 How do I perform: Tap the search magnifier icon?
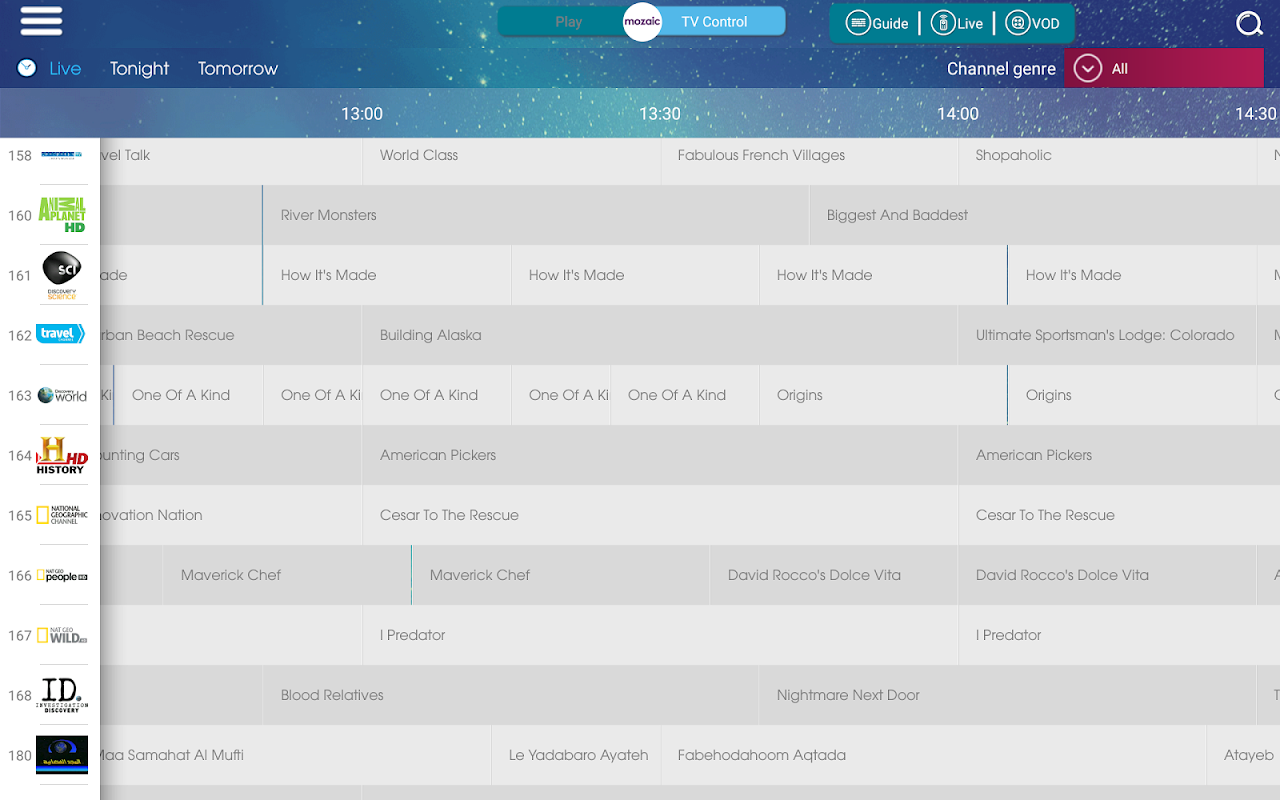(1249, 23)
